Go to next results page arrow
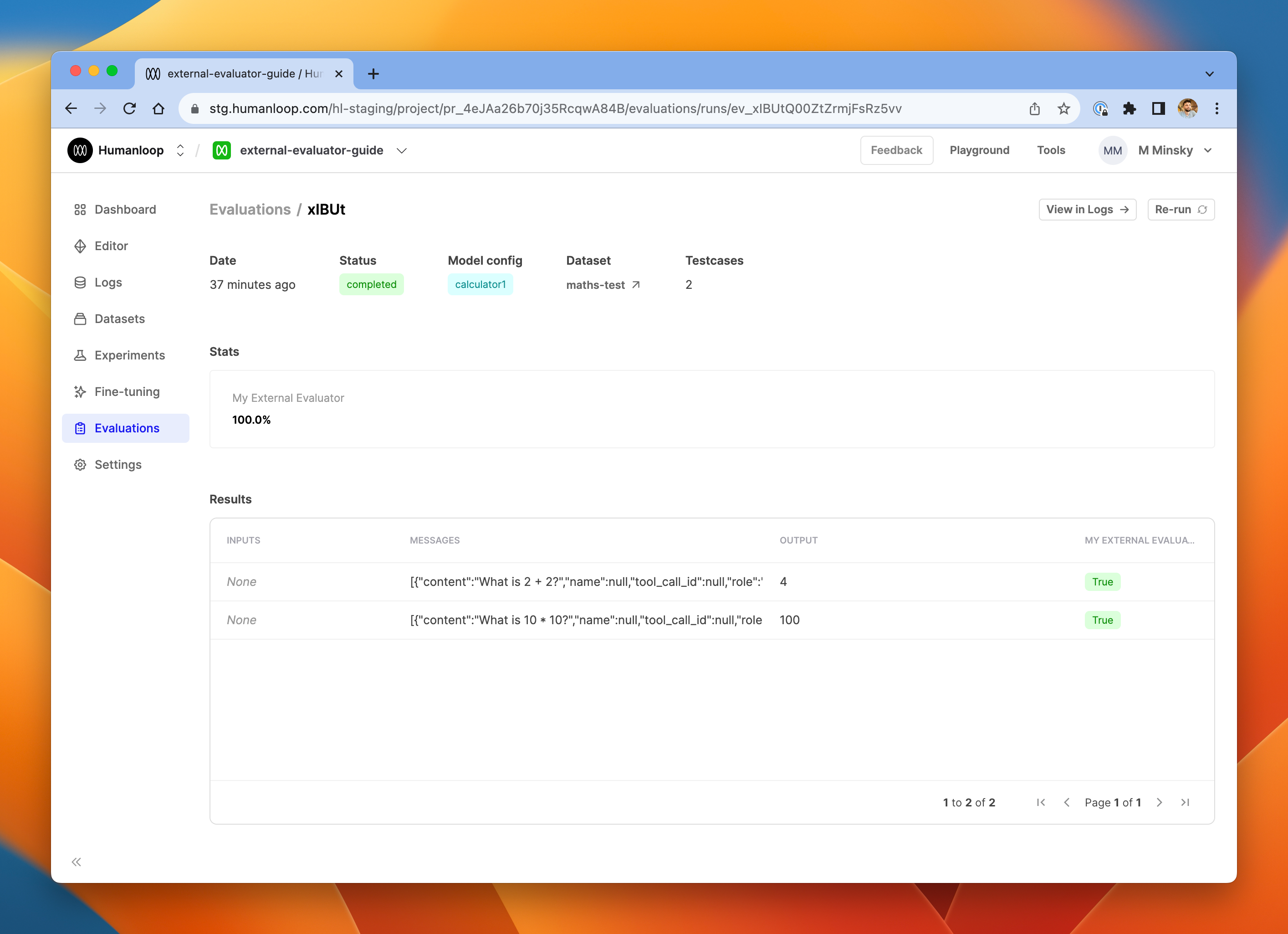This screenshot has height=934, width=1288. coord(1159,802)
